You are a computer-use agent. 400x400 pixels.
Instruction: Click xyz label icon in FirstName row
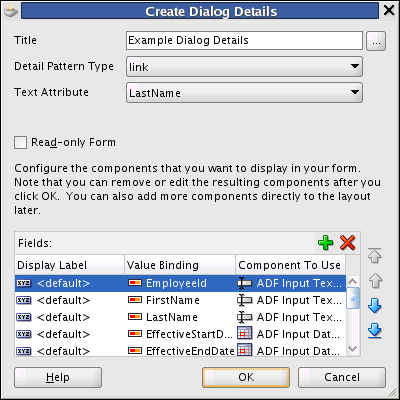pyautogui.click(x=24, y=300)
